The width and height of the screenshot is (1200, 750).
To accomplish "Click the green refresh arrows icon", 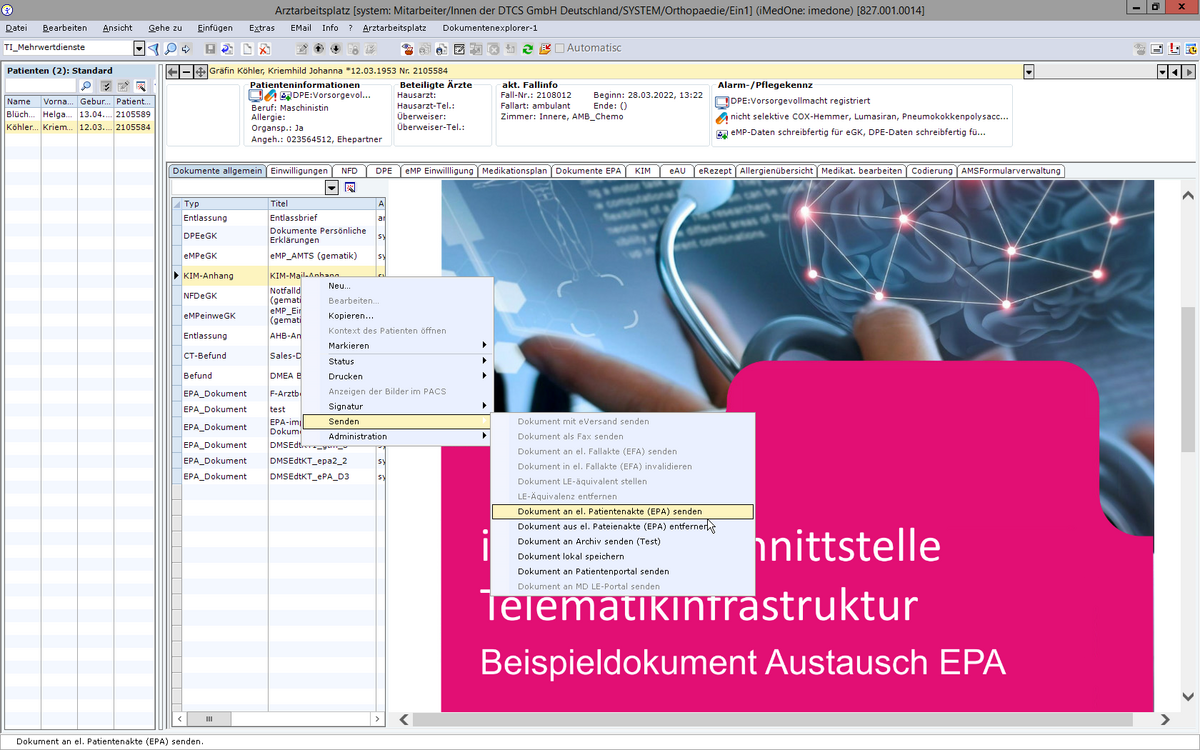I will 527,48.
